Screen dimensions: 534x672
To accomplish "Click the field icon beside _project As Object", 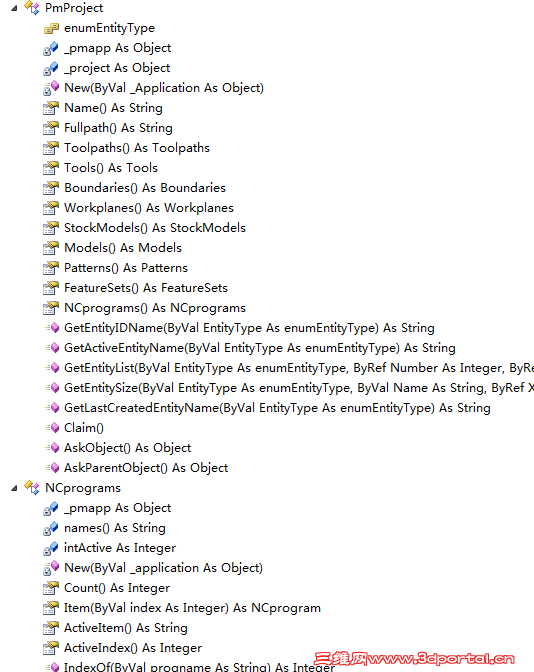I will [51, 68].
